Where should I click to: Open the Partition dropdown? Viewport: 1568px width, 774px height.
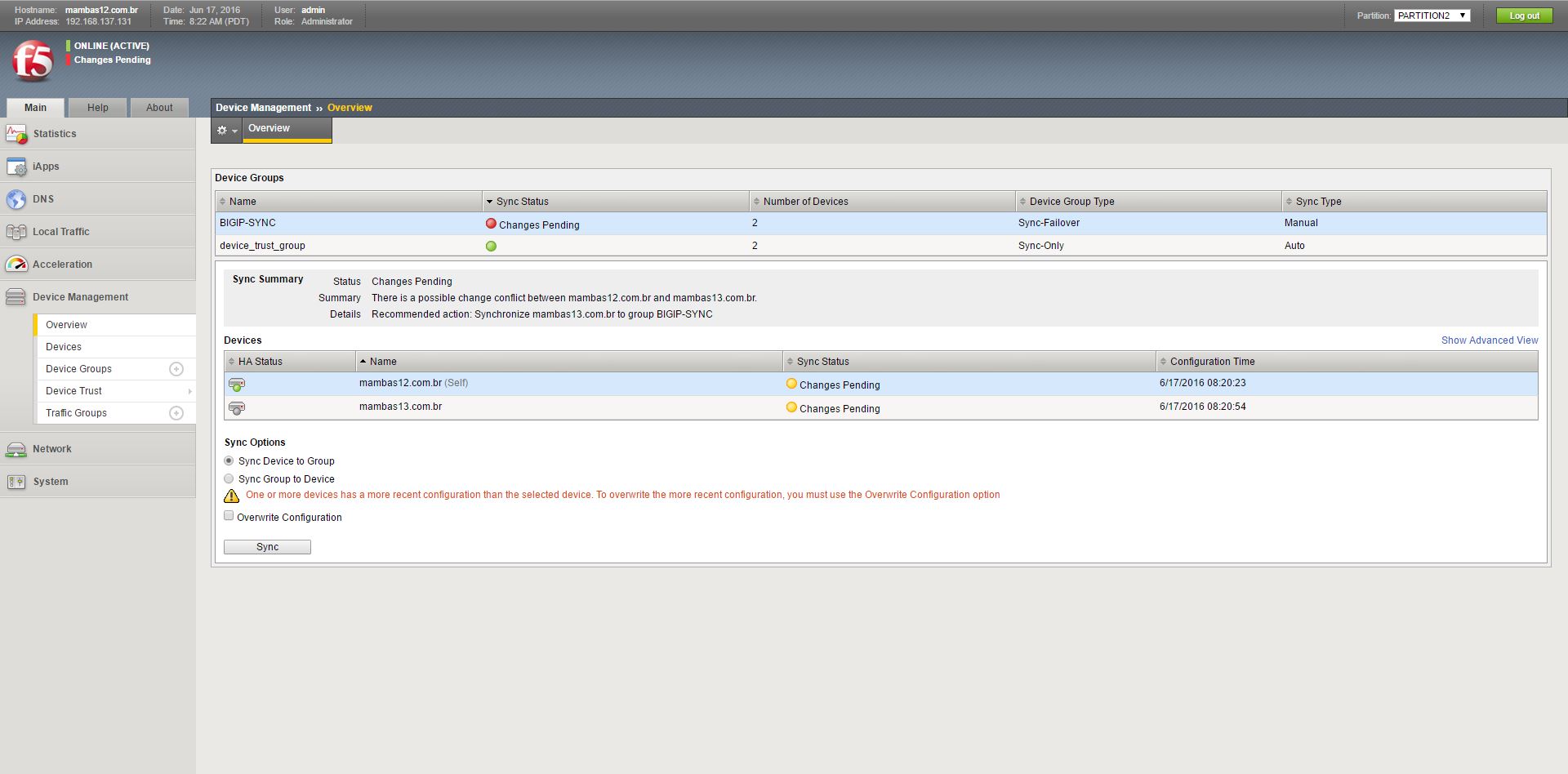click(x=1432, y=16)
